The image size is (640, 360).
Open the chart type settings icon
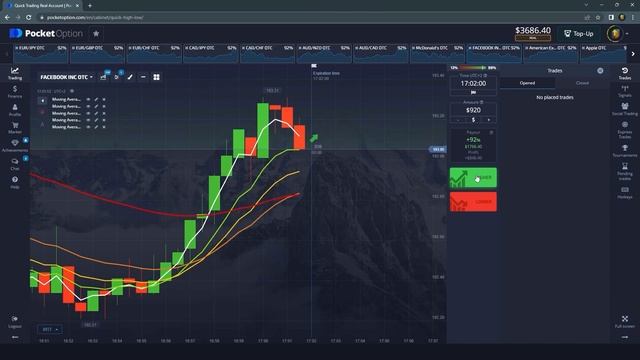103,77
